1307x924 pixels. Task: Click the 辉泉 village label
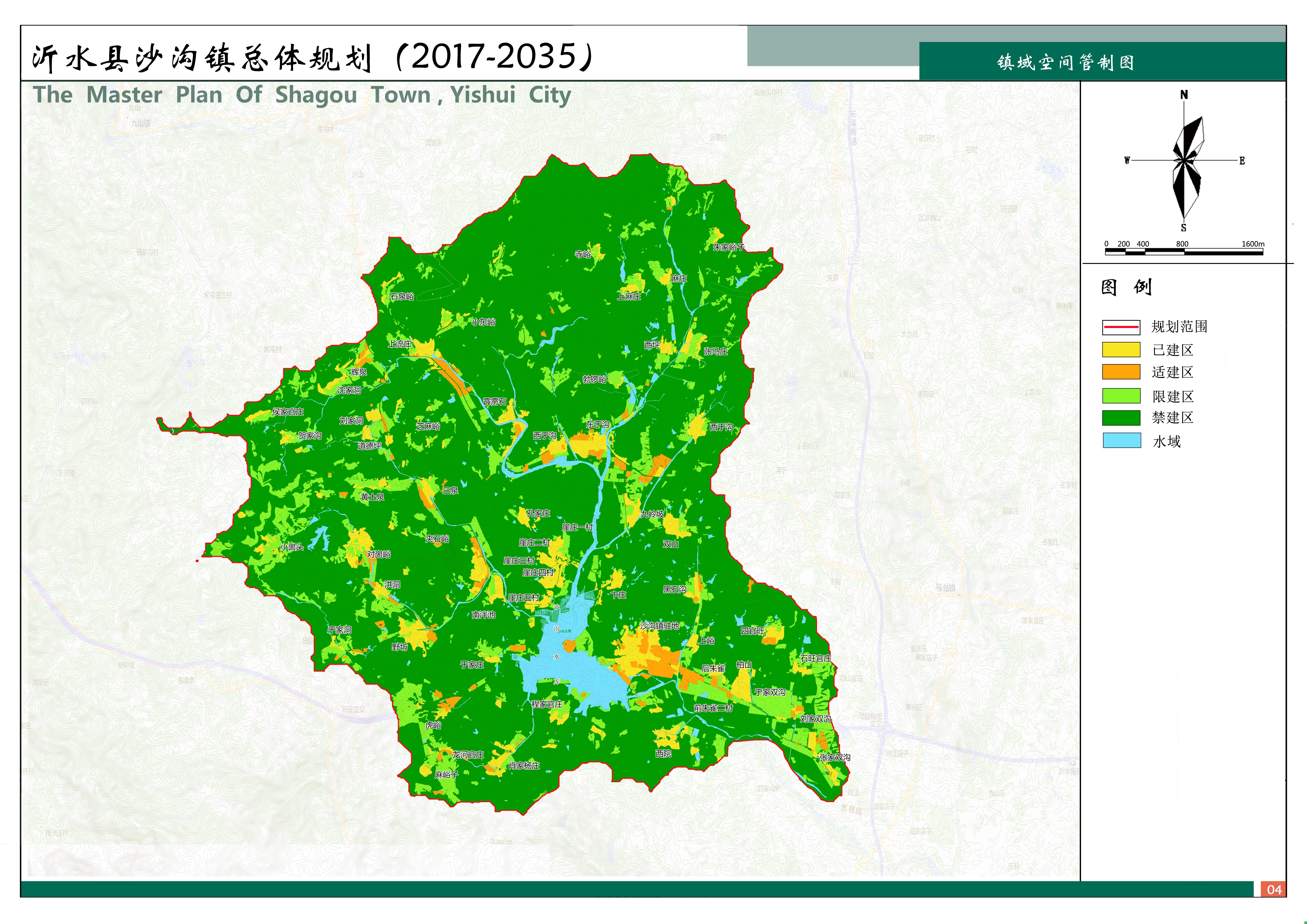359,372
